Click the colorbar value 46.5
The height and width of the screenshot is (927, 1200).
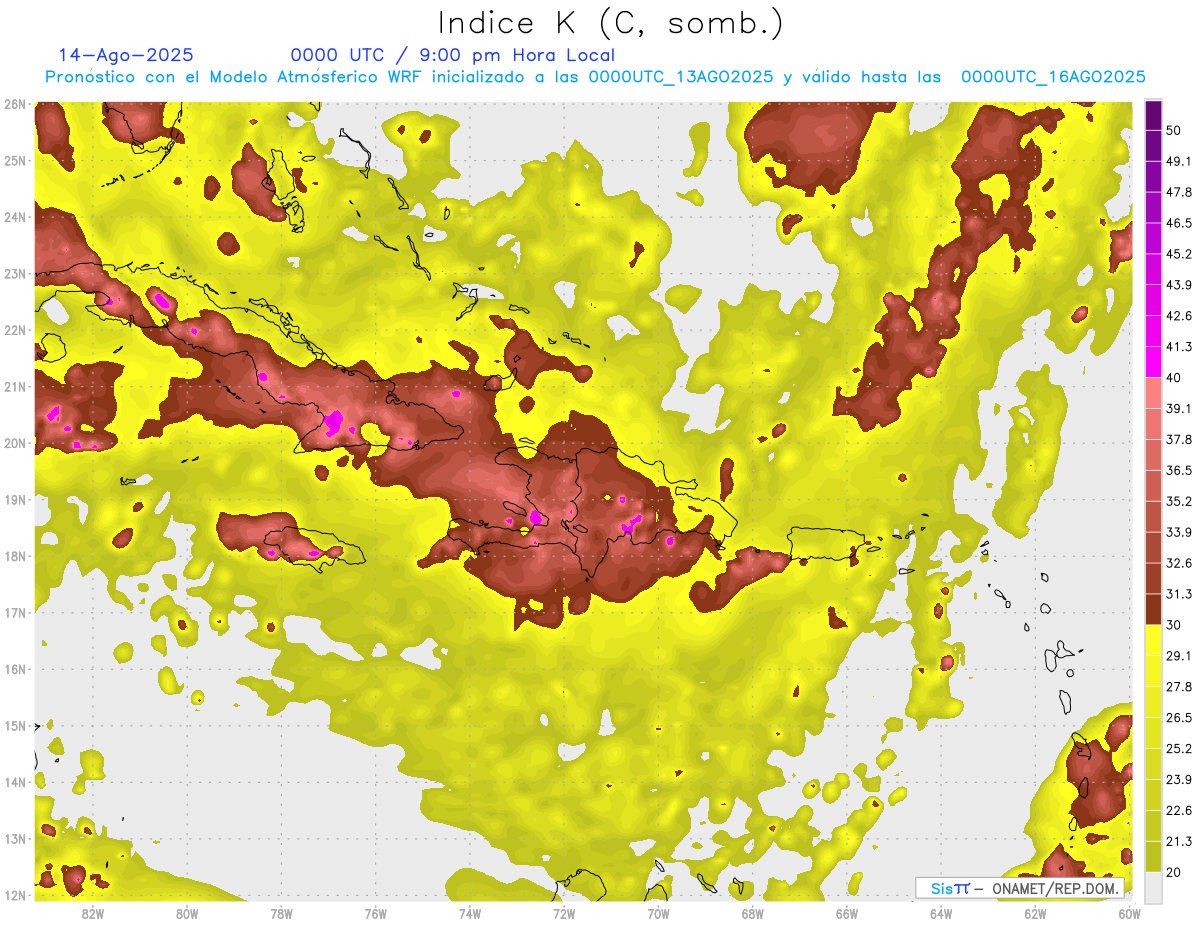click(1179, 223)
